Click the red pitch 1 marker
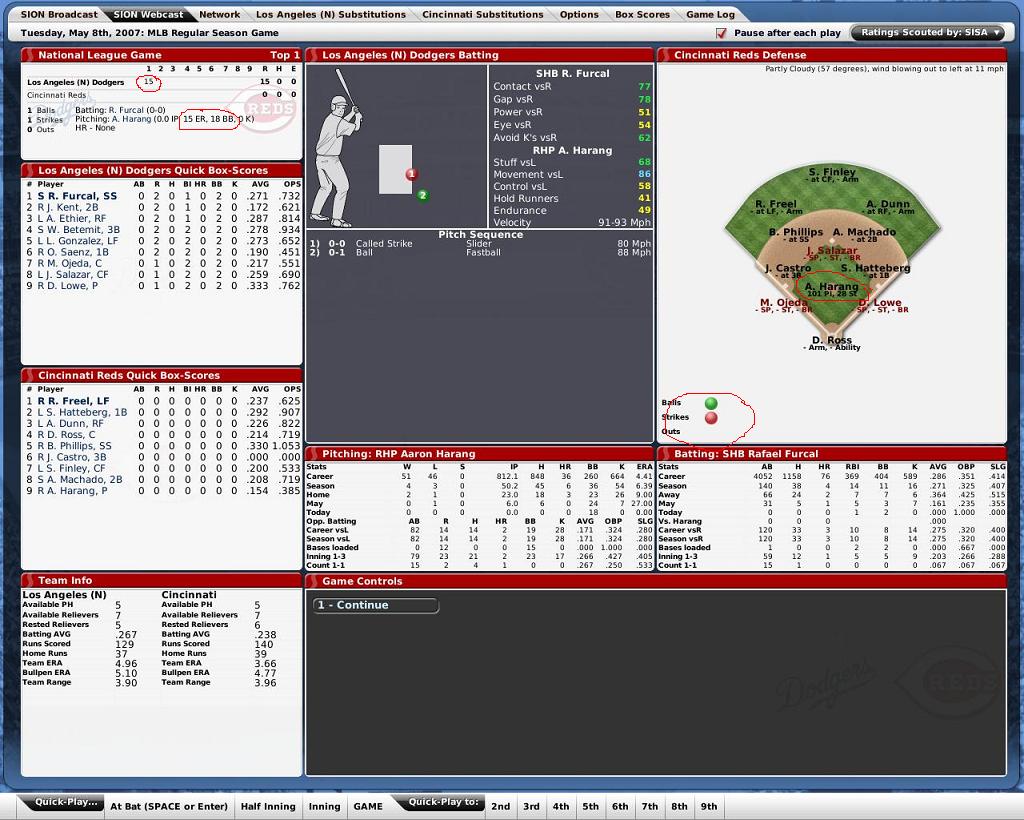The height and width of the screenshot is (820, 1024). click(411, 174)
